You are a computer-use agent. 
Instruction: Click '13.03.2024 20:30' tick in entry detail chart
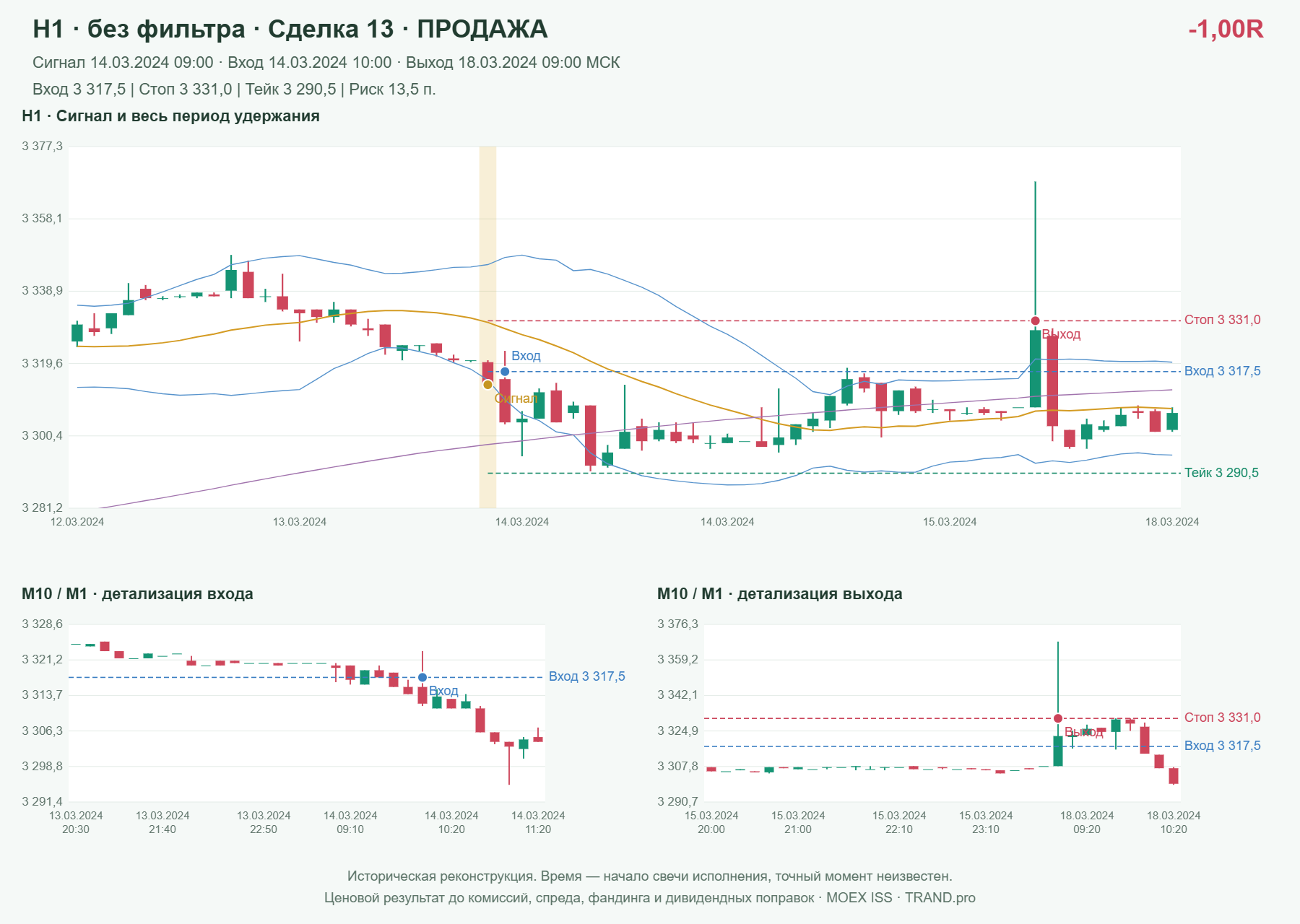[76, 822]
